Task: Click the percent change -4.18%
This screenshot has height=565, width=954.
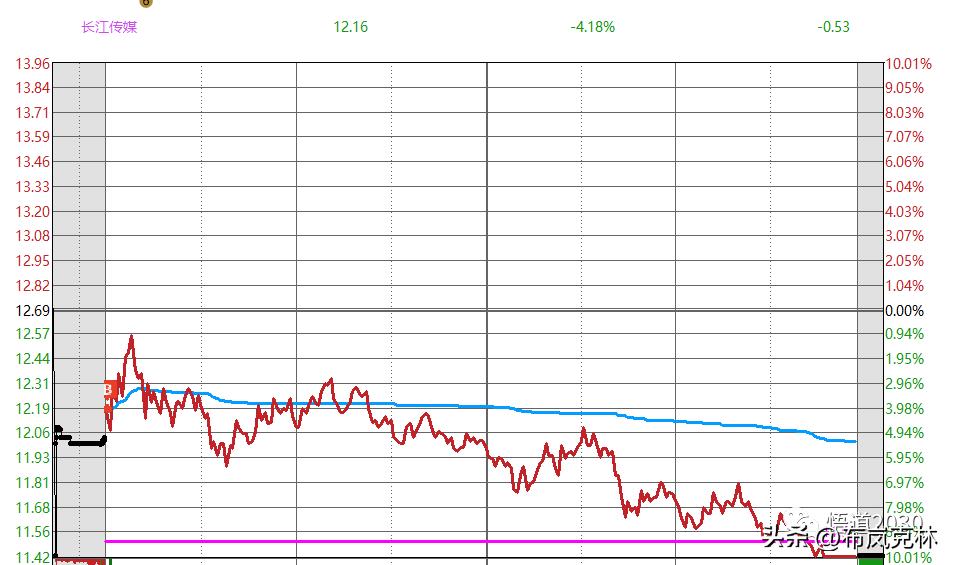Action: 593,27
